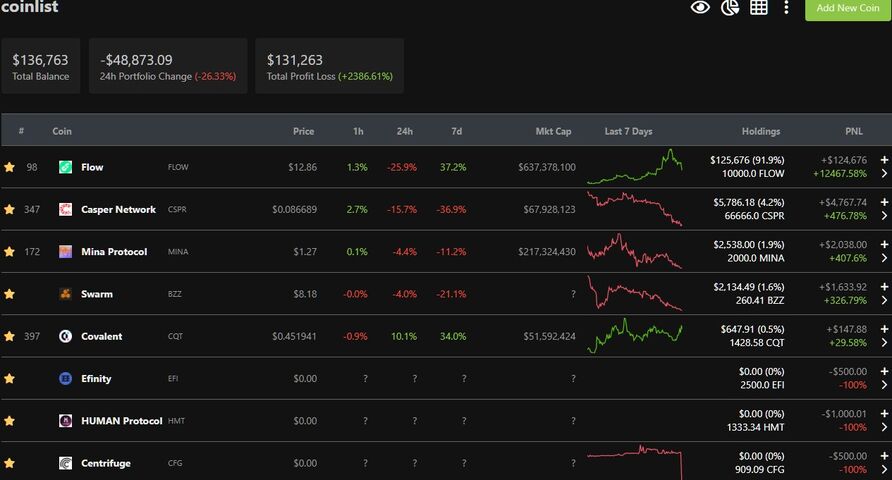Sort table by the 1h column header
Image resolution: width=892 pixels, height=480 pixels.
tap(358, 131)
